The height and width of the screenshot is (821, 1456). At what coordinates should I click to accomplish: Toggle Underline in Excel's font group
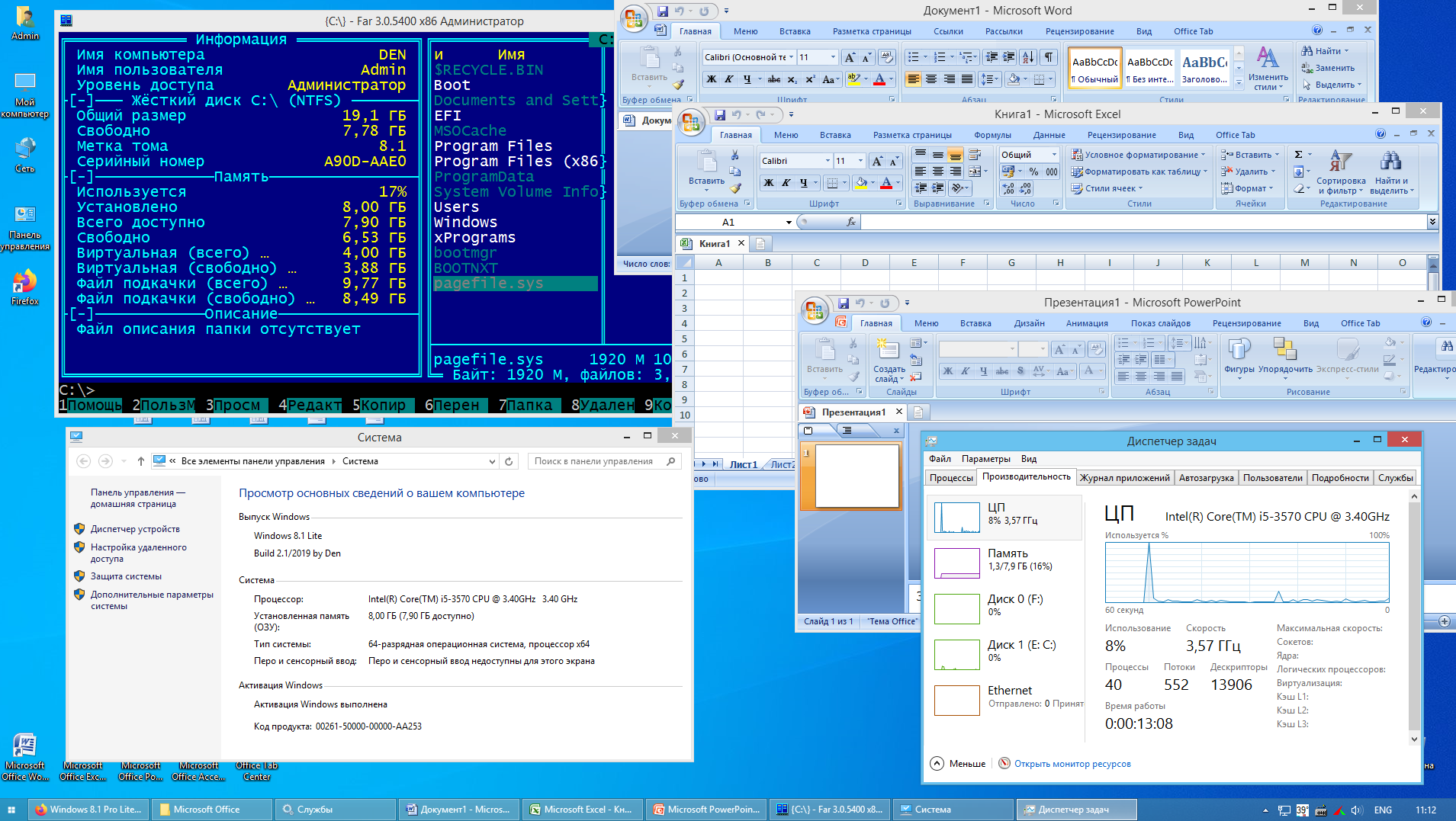[x=803, y=183]
